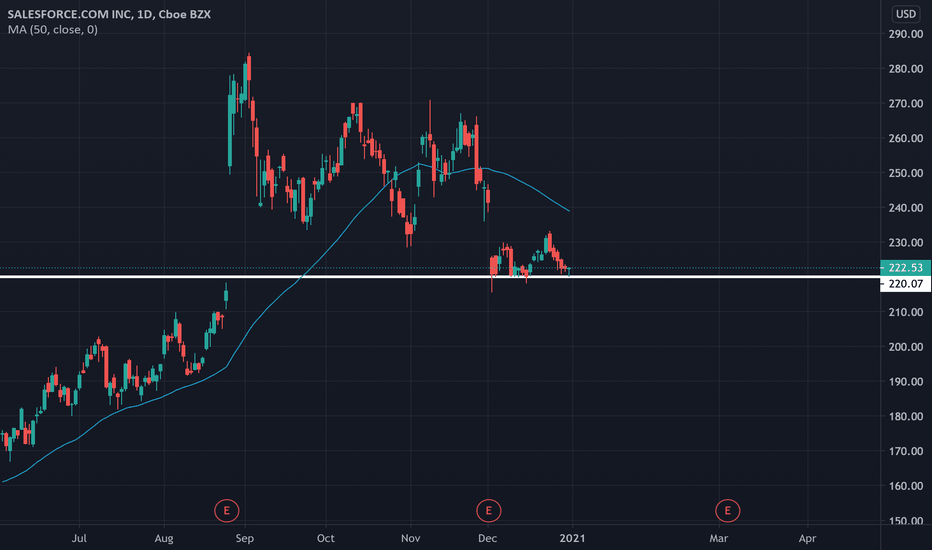Click the 150.00 price axis label
The height and width of the screenshot is (550, 932).
(x=906, y=520)
